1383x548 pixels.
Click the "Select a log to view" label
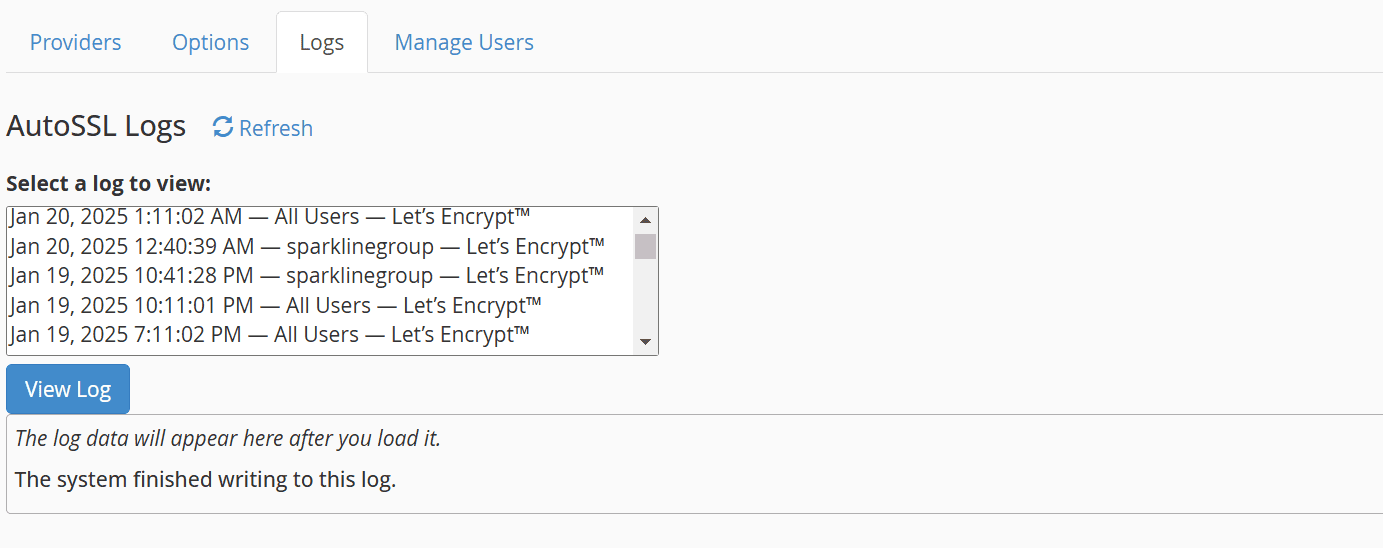(109, 184)
